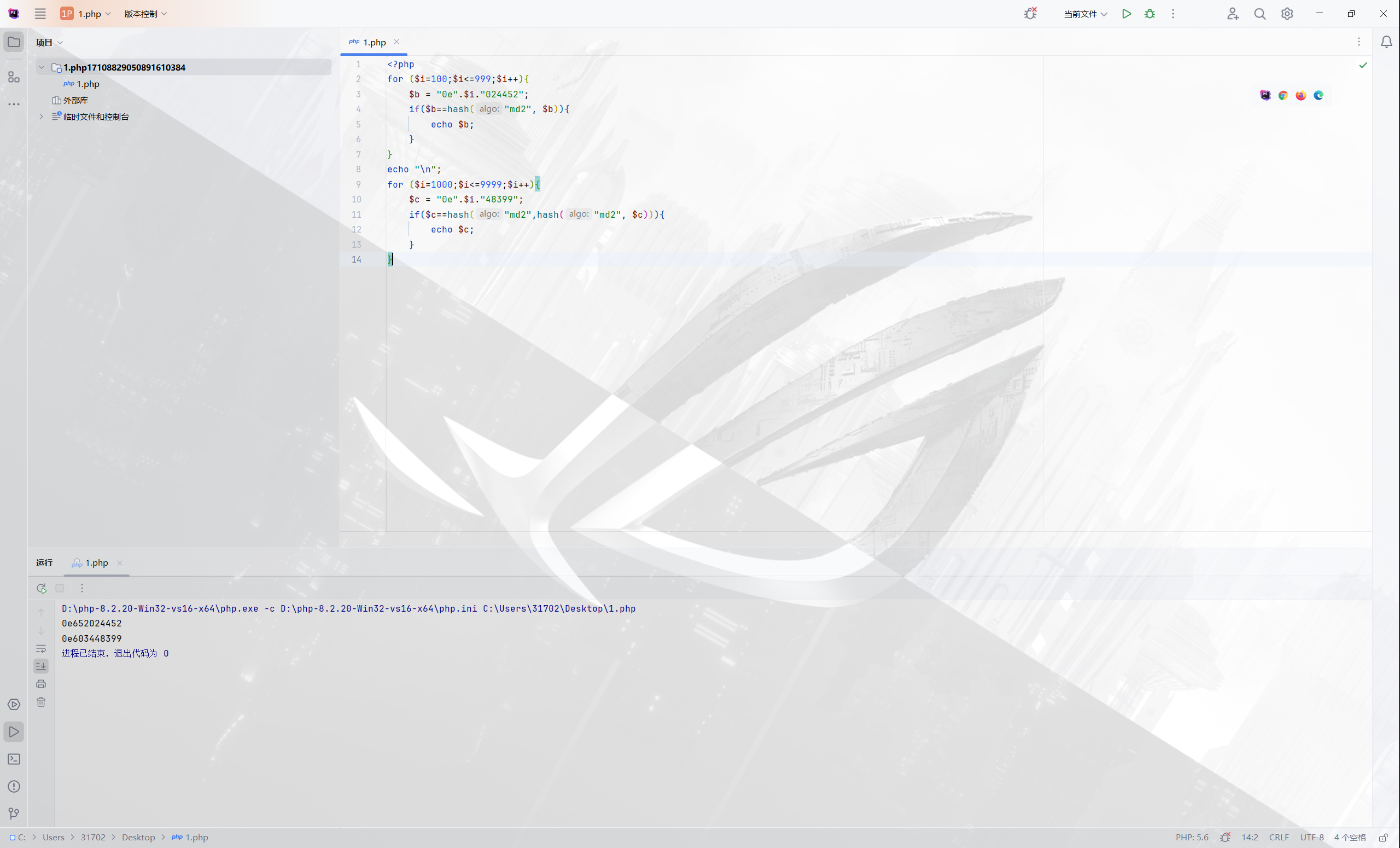1400x848 pixels.
Task: Toggle the read-only lock in status bar
Action: coord(1384,837)
